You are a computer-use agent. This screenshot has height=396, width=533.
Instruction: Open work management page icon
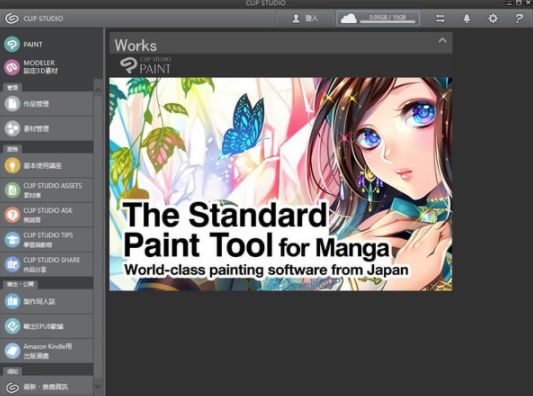point(12,104)
